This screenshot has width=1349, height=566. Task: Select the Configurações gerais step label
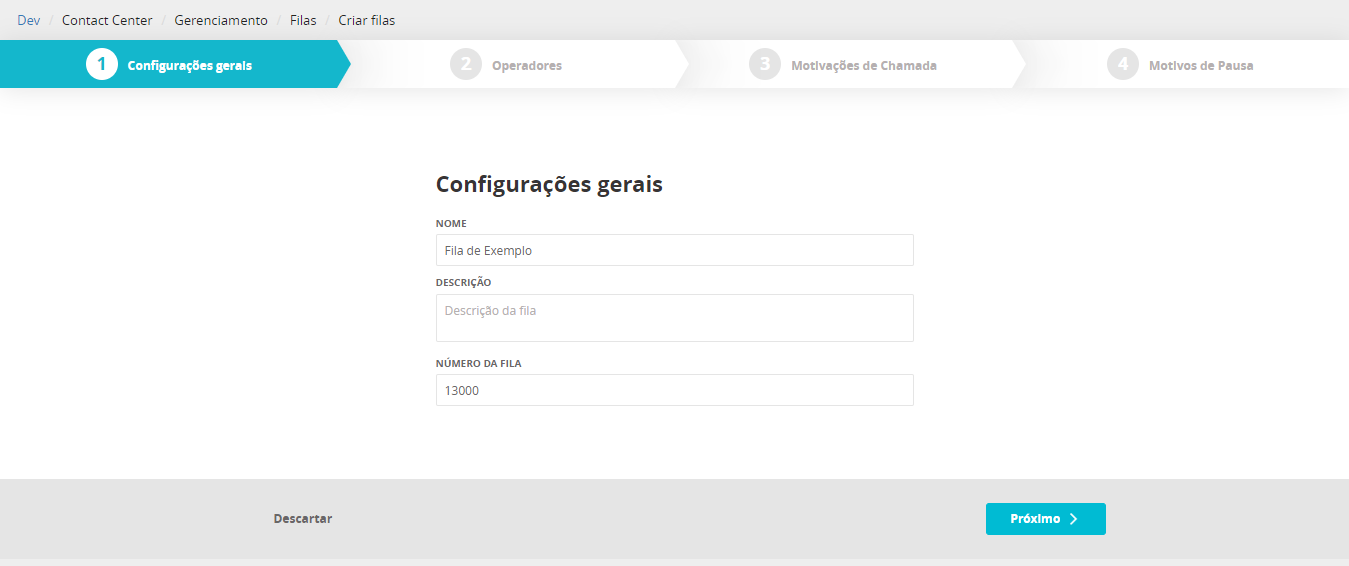189,66
